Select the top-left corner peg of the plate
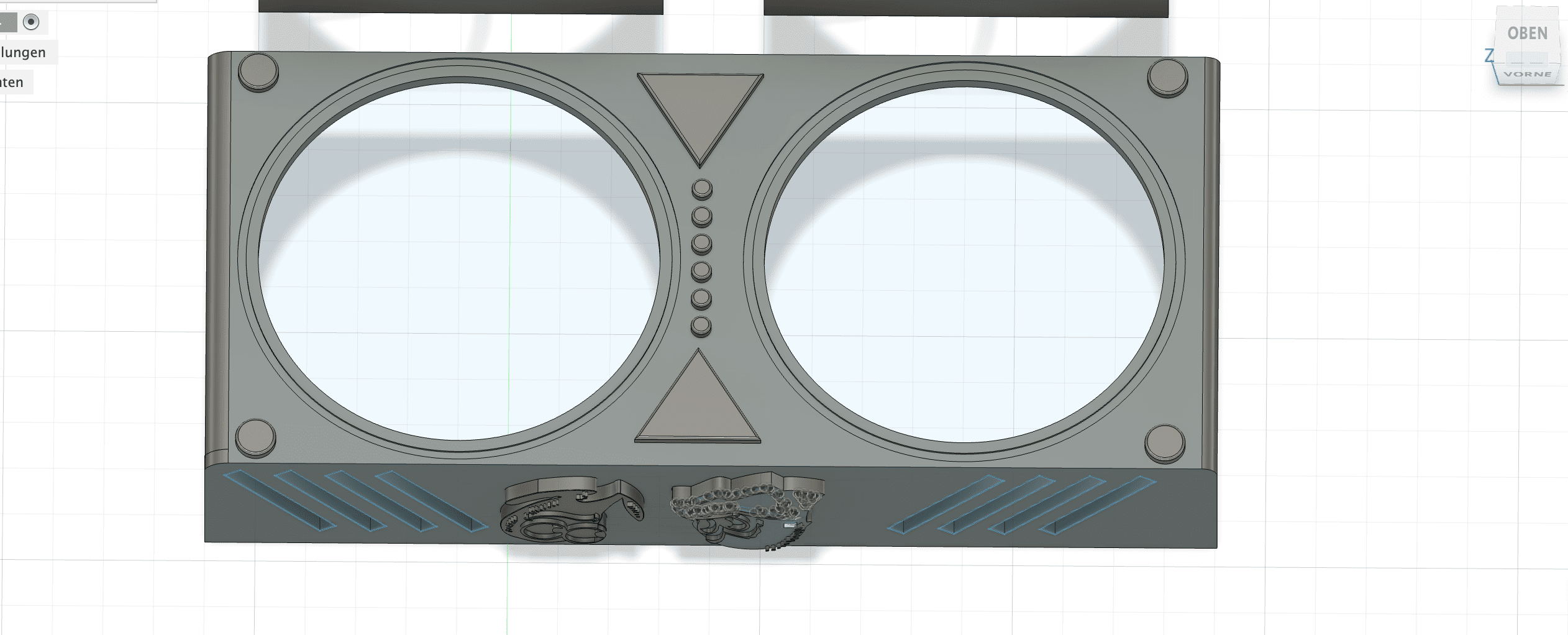The image size is (1568, 635). pos(258,72)
